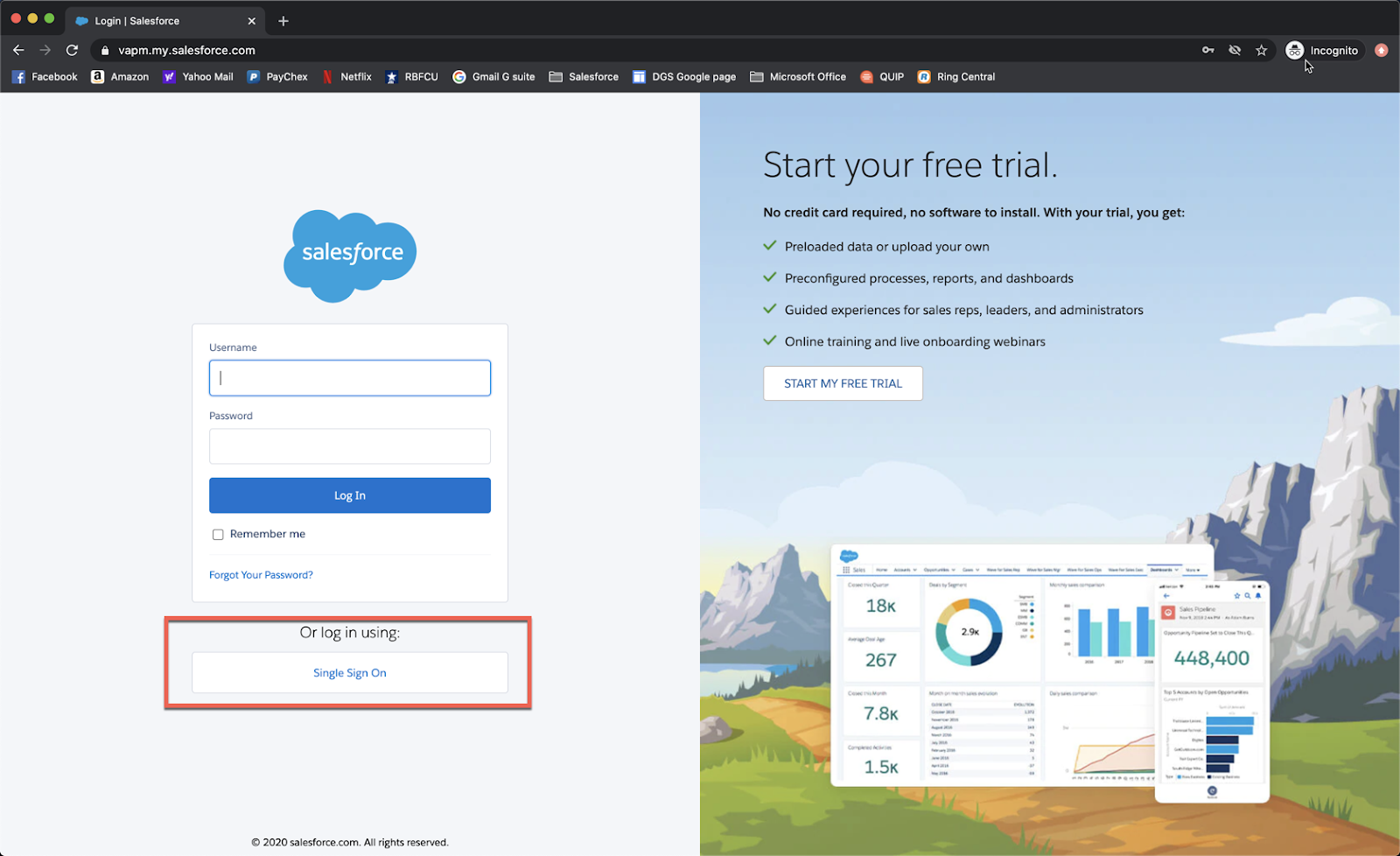The width and height of the screenshot is (1400, 856).
Task: Open the Salesforce bookmarks folder
Action: coord(584,77)
